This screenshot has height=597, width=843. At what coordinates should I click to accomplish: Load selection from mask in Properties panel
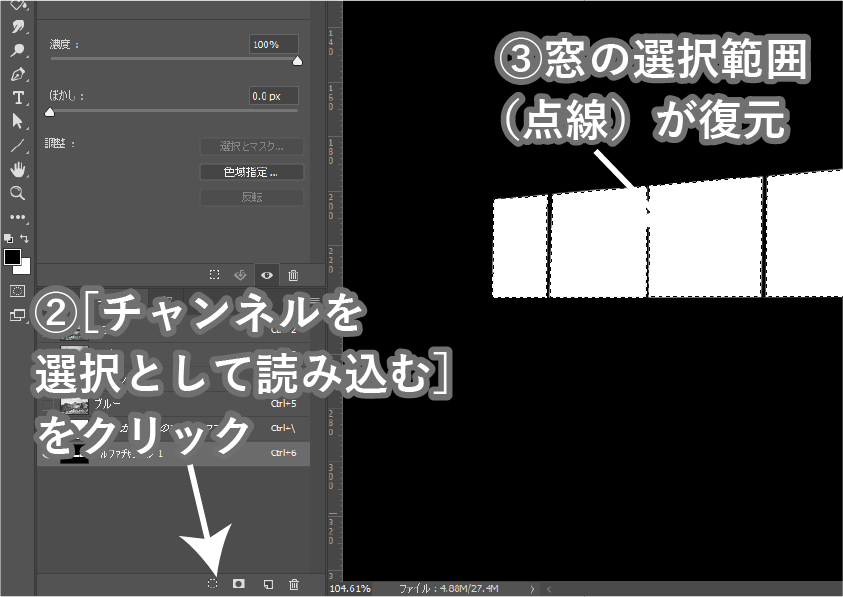pyautogui.click(x=215, y=275)
